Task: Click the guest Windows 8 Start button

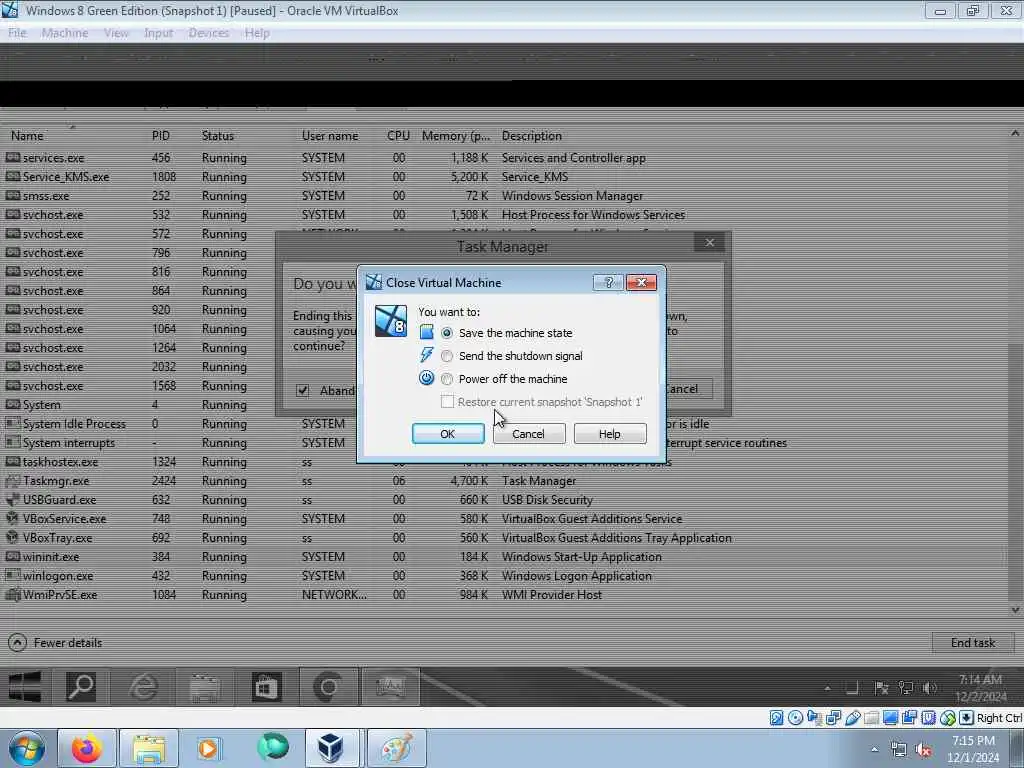Action: click(25, 687)
